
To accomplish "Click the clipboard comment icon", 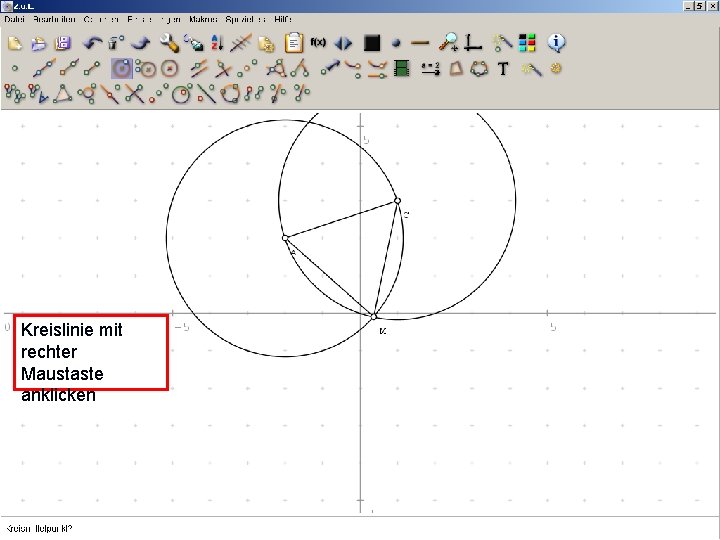I will (x=293, y=43).
